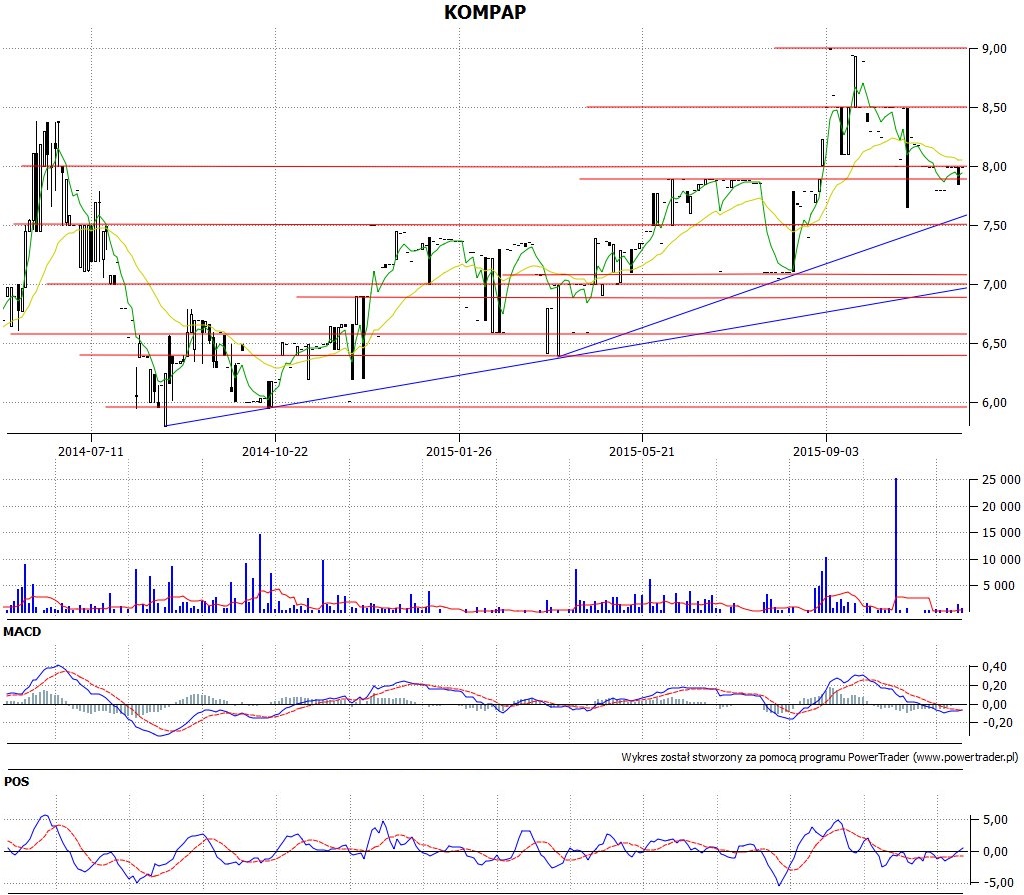Select the 7,50 price axis label
Viewport: 1024px width, 895px height.
(x=994, y=225)
